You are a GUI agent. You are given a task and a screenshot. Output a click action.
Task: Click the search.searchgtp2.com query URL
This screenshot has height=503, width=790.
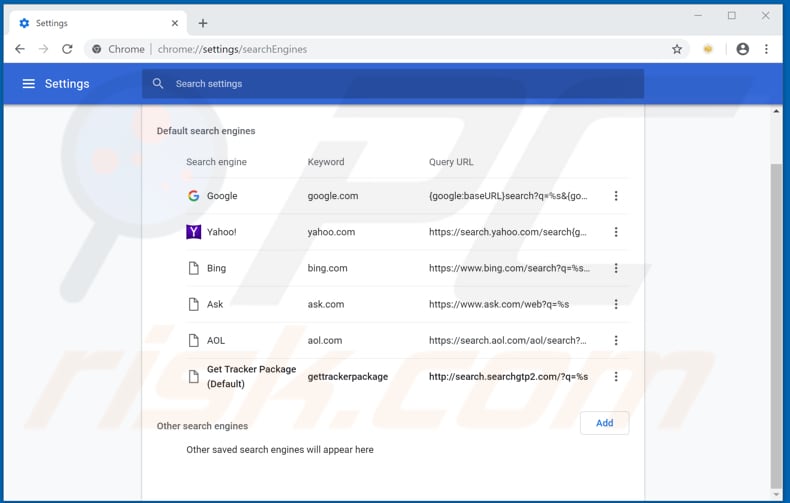tap(509, 376)
